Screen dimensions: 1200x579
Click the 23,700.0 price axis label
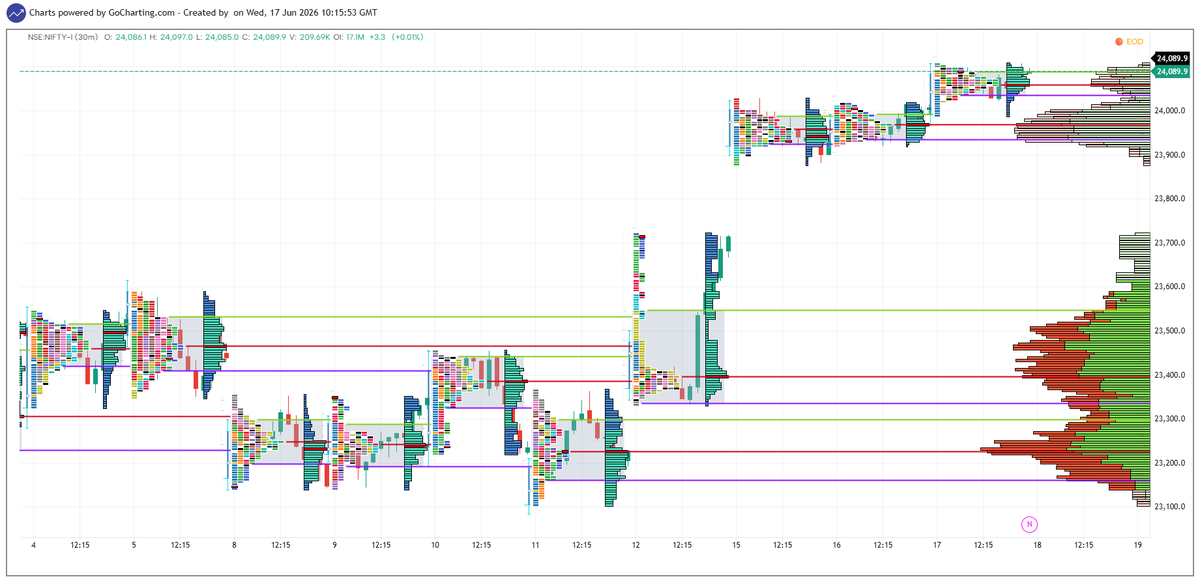[1170, 243]
